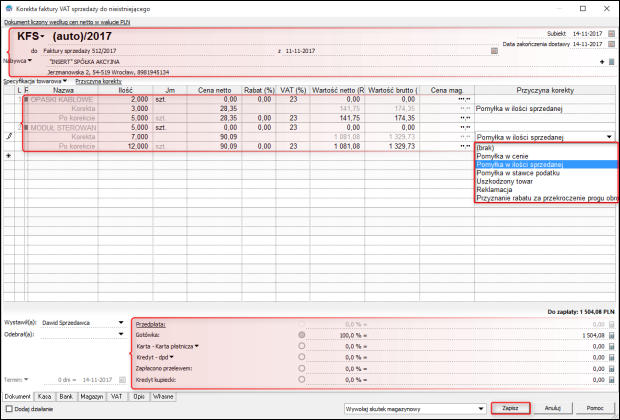Screen dimensions: 620x420
Task: Switch to the Magazyn tab
Action: 92,396
